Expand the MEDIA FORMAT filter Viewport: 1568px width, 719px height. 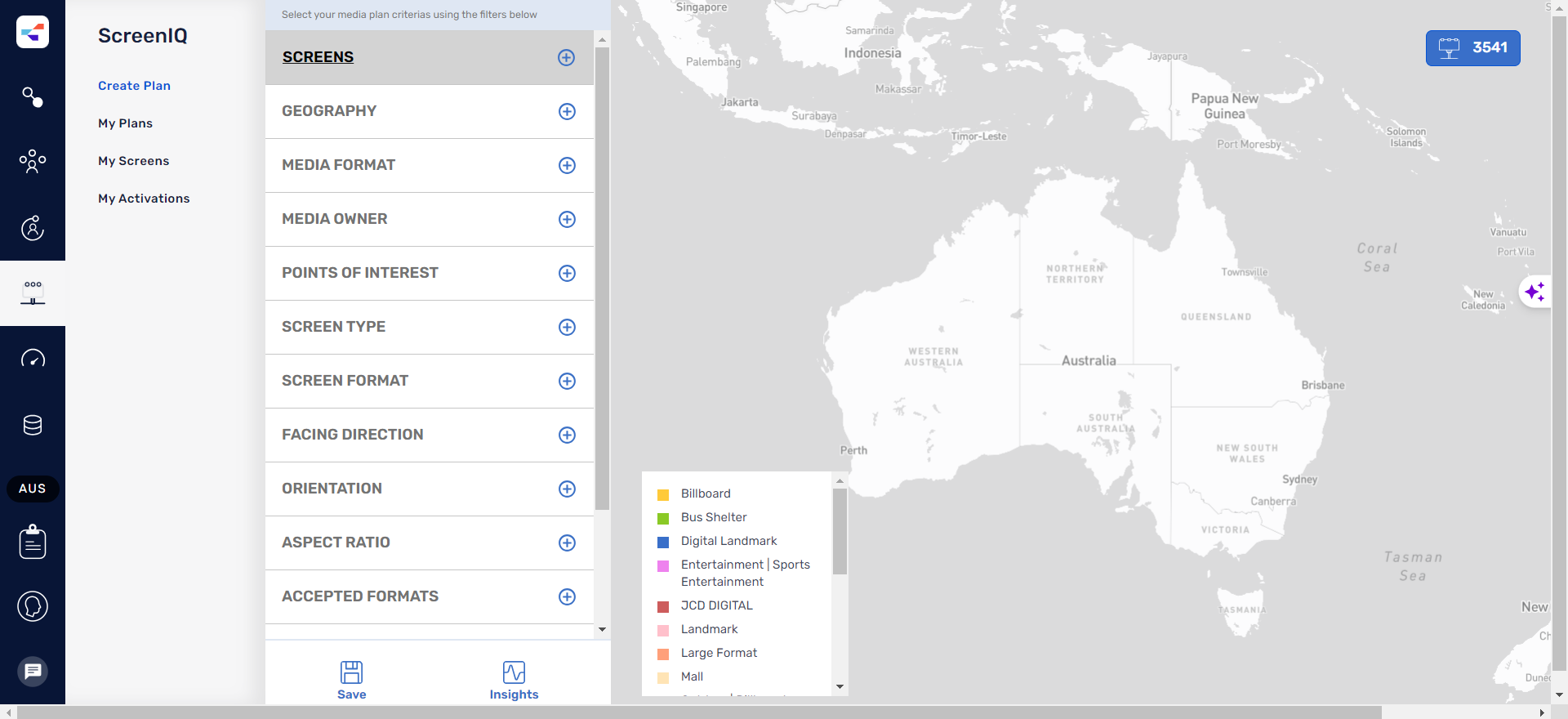point(567,165)
